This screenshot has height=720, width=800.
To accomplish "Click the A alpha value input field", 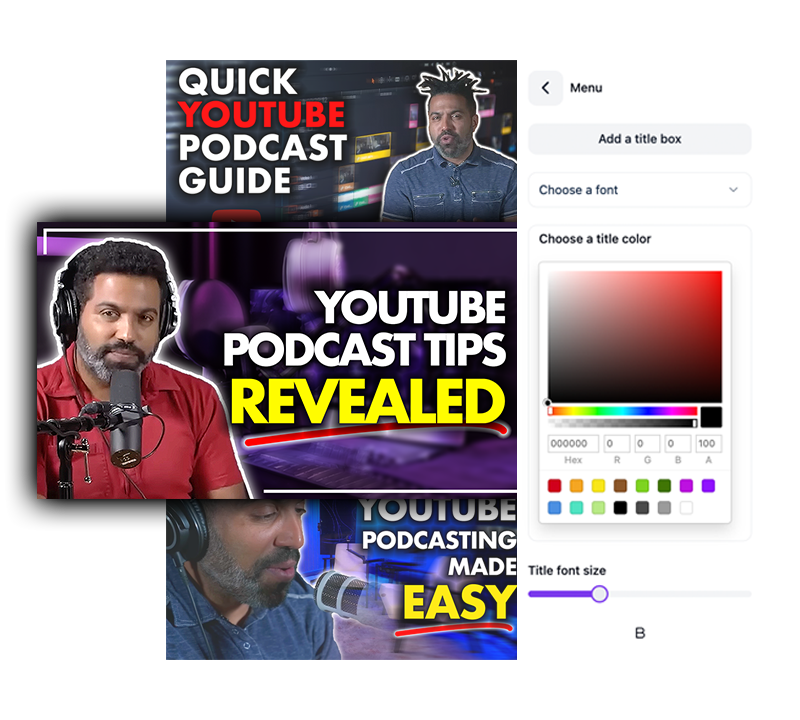I will (x=709, y=443).
